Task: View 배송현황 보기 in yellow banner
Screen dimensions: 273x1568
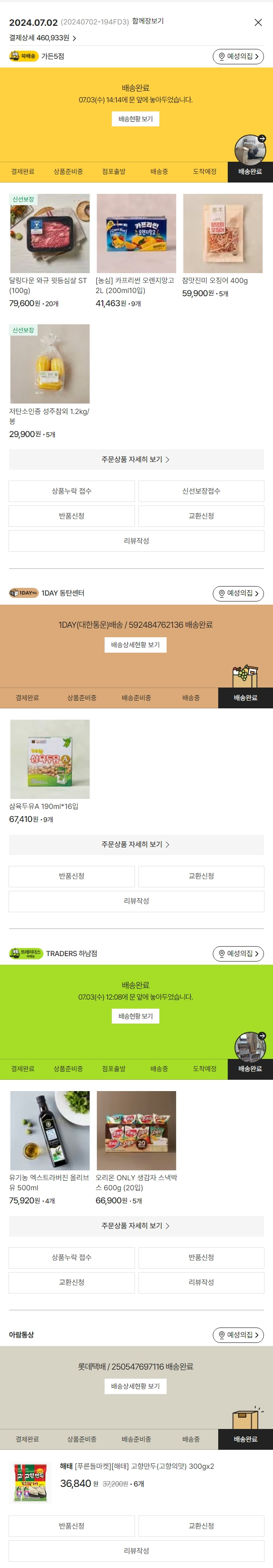Action: click(x=135, y=119)
